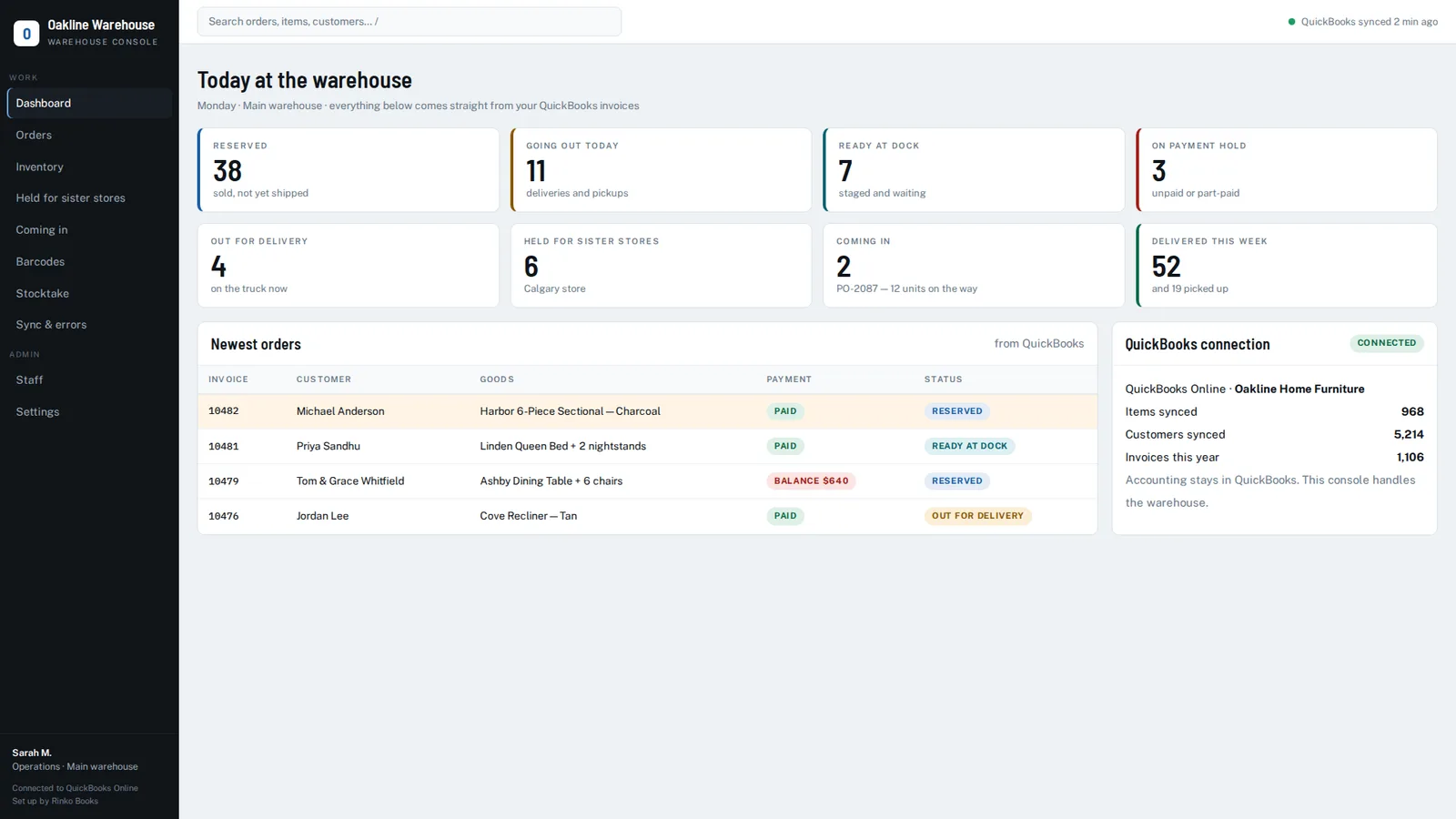The width and height of the screenshot is (1456, 819).
Task: Click the Customer column header
Action: pyautogui.click(x=324, y=379)
